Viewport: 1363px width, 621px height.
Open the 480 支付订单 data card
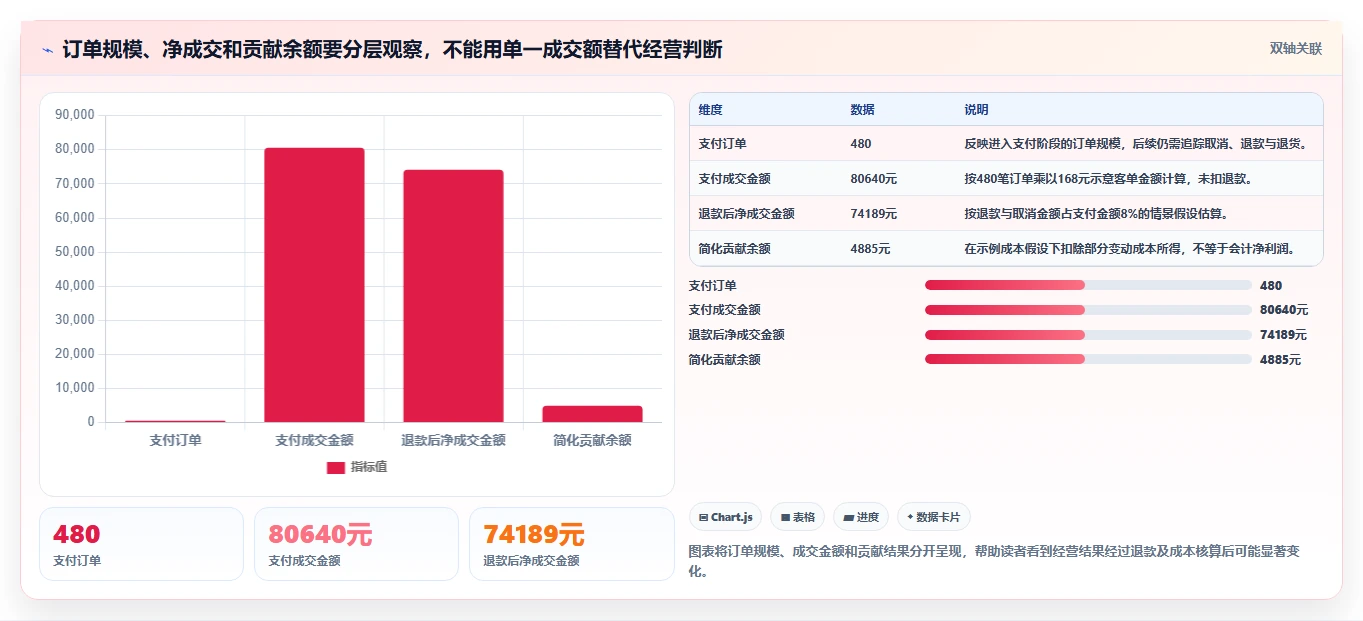[141, 544]
